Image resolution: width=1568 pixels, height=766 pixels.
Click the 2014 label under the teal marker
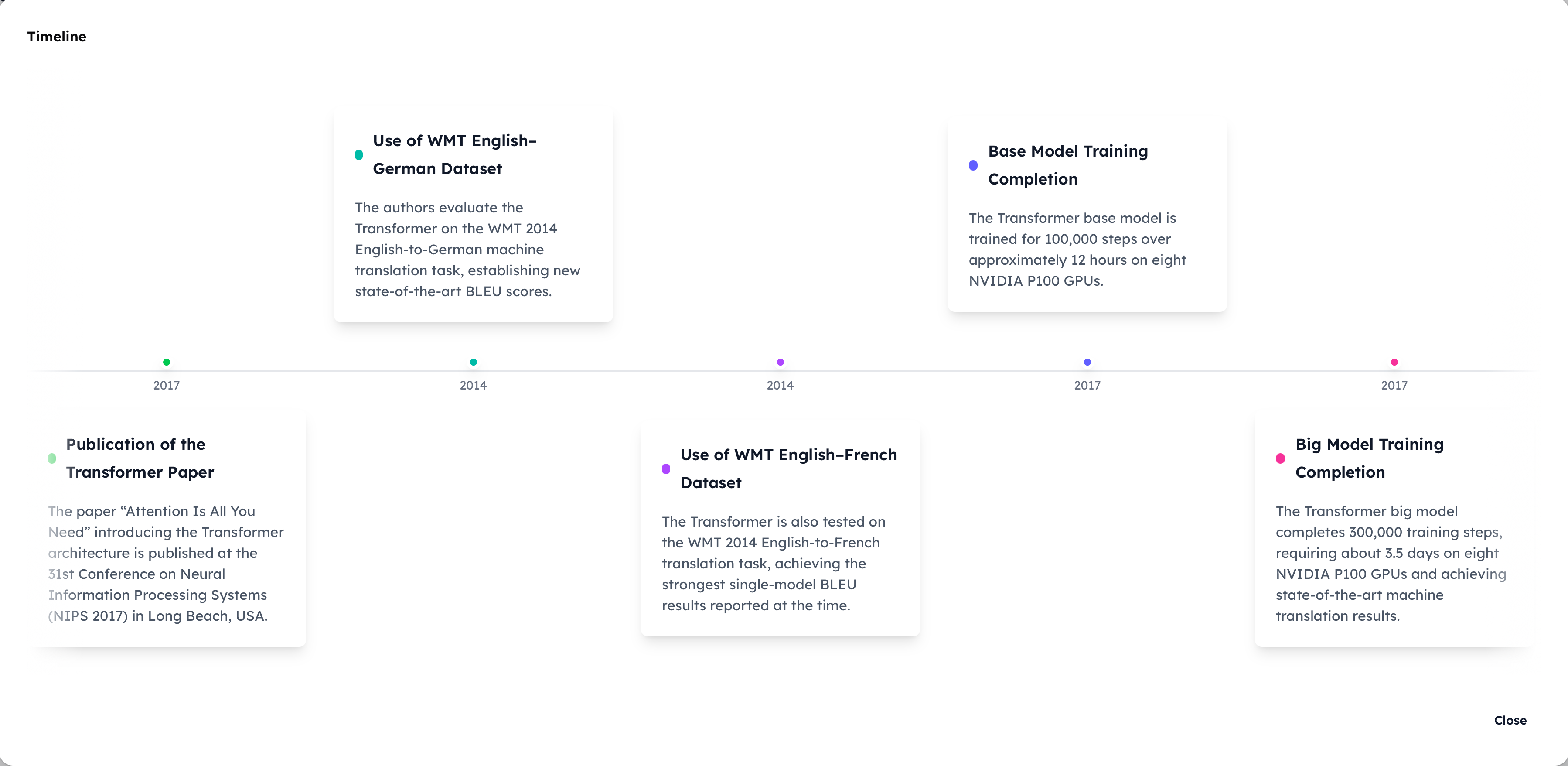coord(473,386)
